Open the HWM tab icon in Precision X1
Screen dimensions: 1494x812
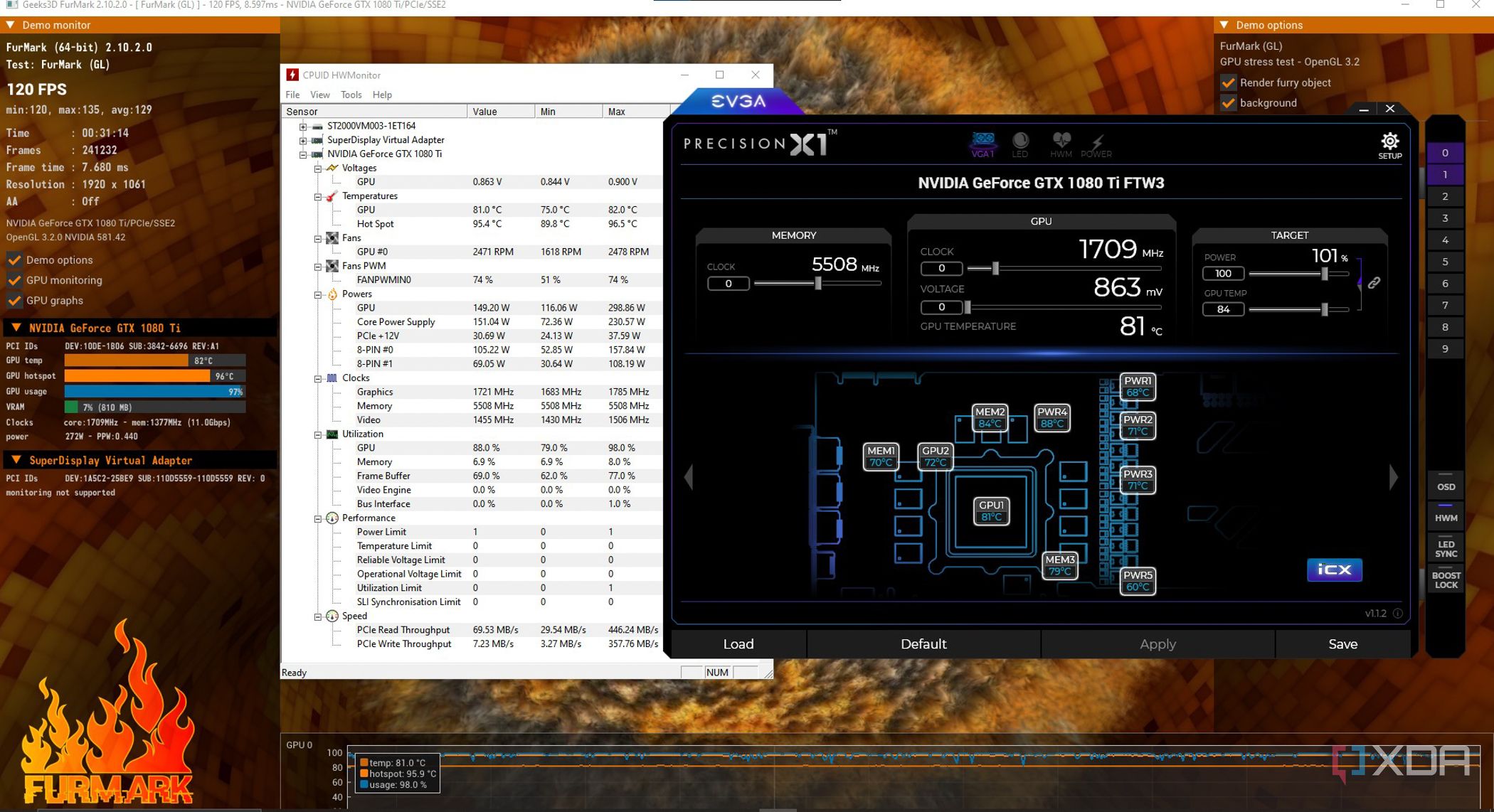(x=1061, y=144)
